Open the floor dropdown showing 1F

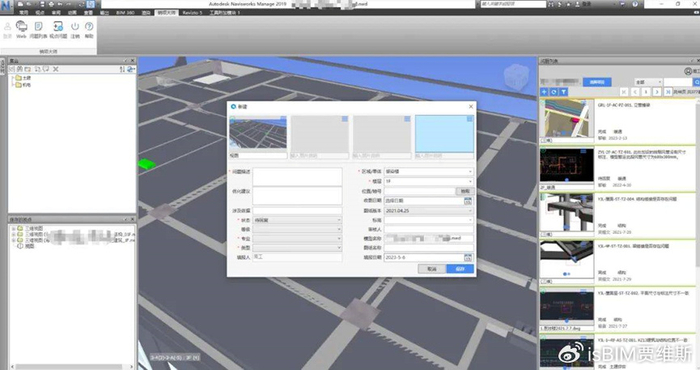429,181
